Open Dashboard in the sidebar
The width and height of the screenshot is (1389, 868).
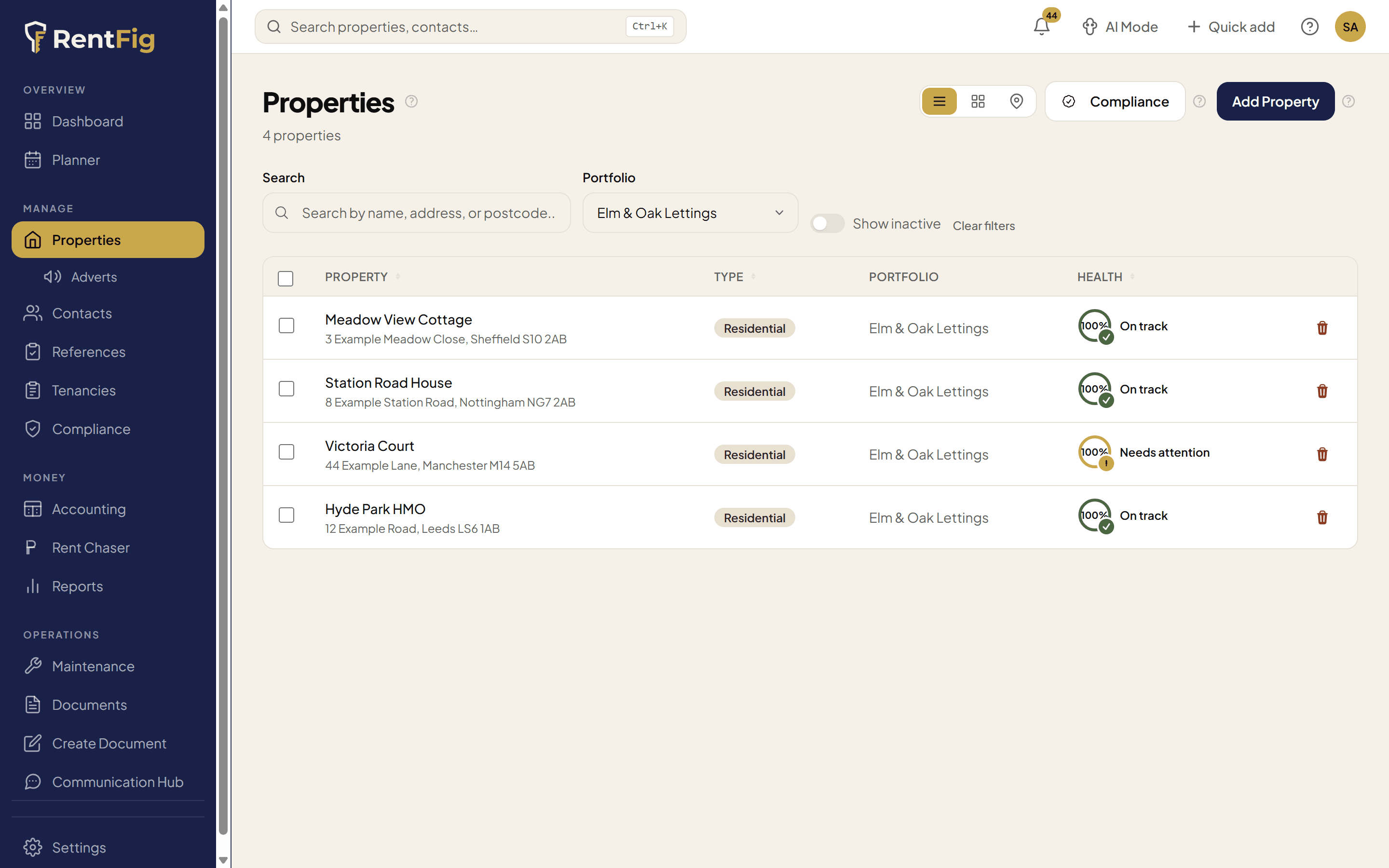(x=108, y=121)
